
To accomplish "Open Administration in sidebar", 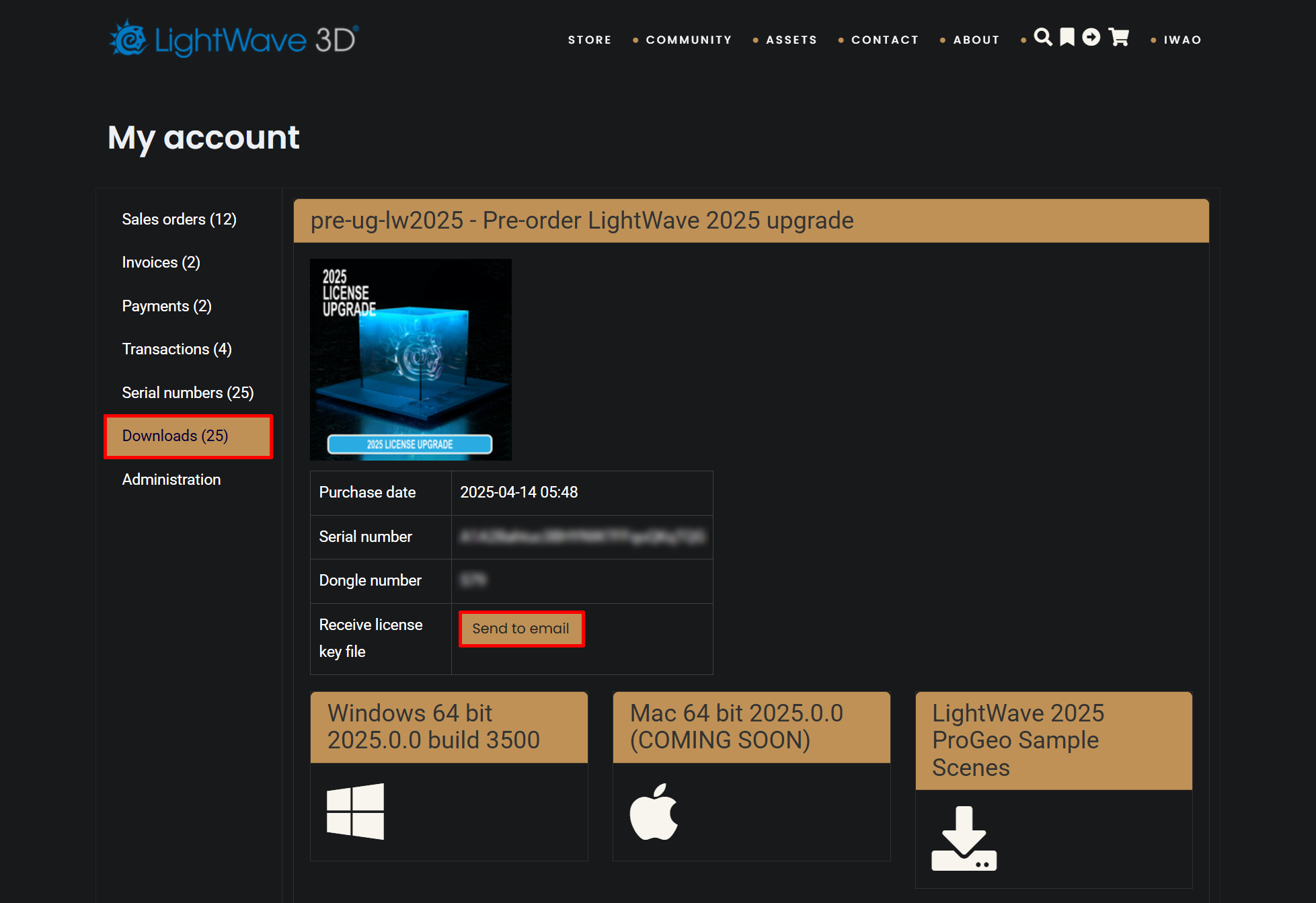I will coord(171,479).
